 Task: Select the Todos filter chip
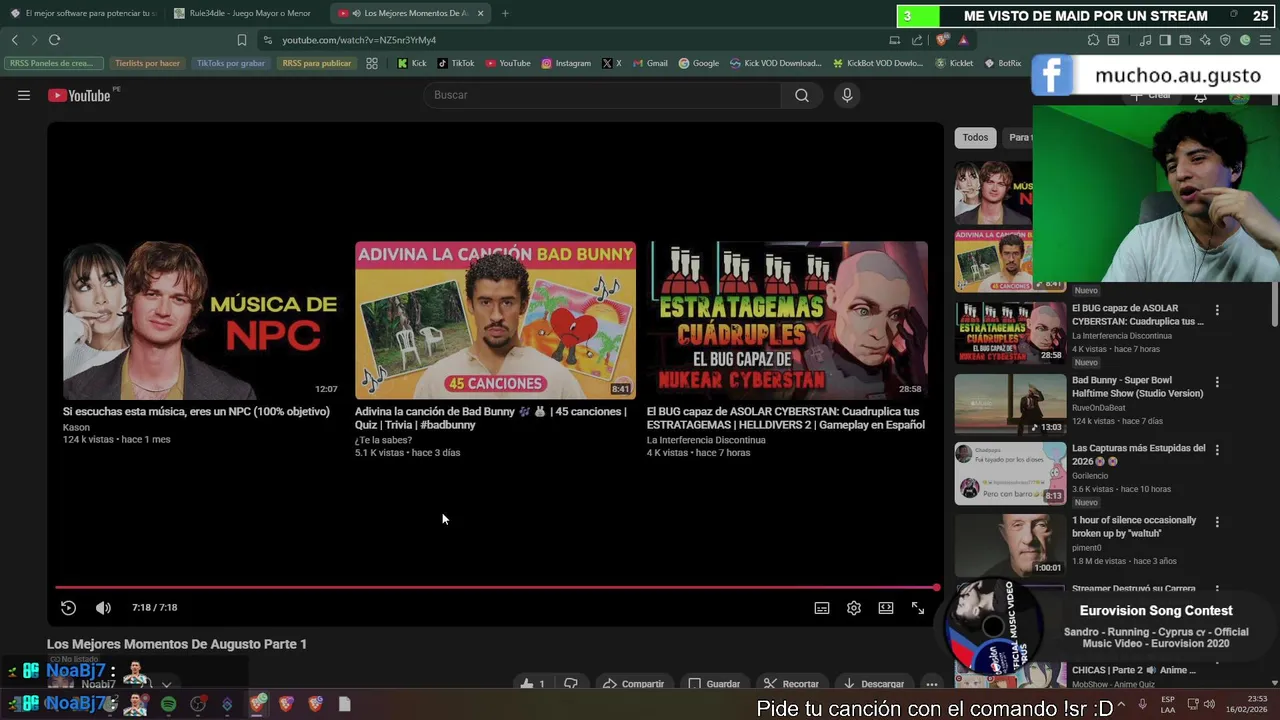(x=975, y=137)
